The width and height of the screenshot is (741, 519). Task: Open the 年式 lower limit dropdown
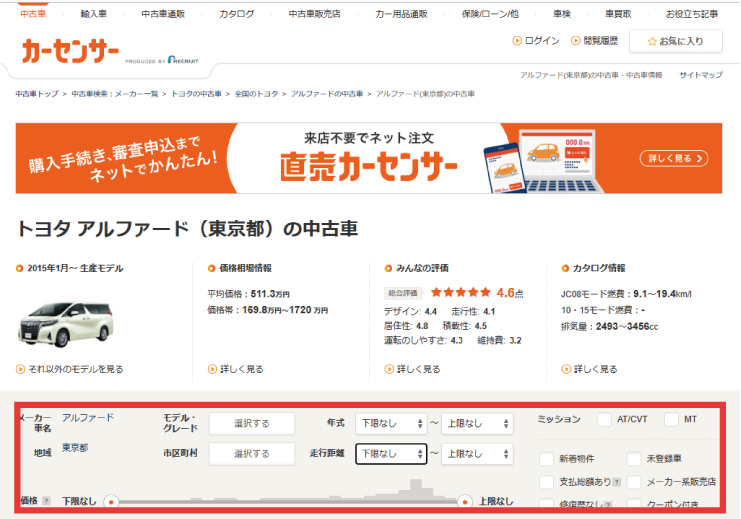point(391,424)
